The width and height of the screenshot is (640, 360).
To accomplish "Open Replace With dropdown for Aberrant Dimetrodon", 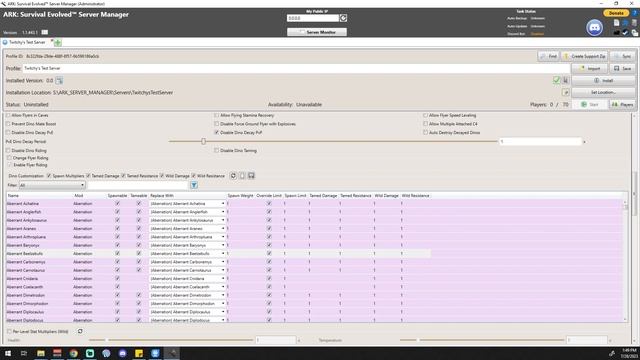I will (x=223, y=295).
